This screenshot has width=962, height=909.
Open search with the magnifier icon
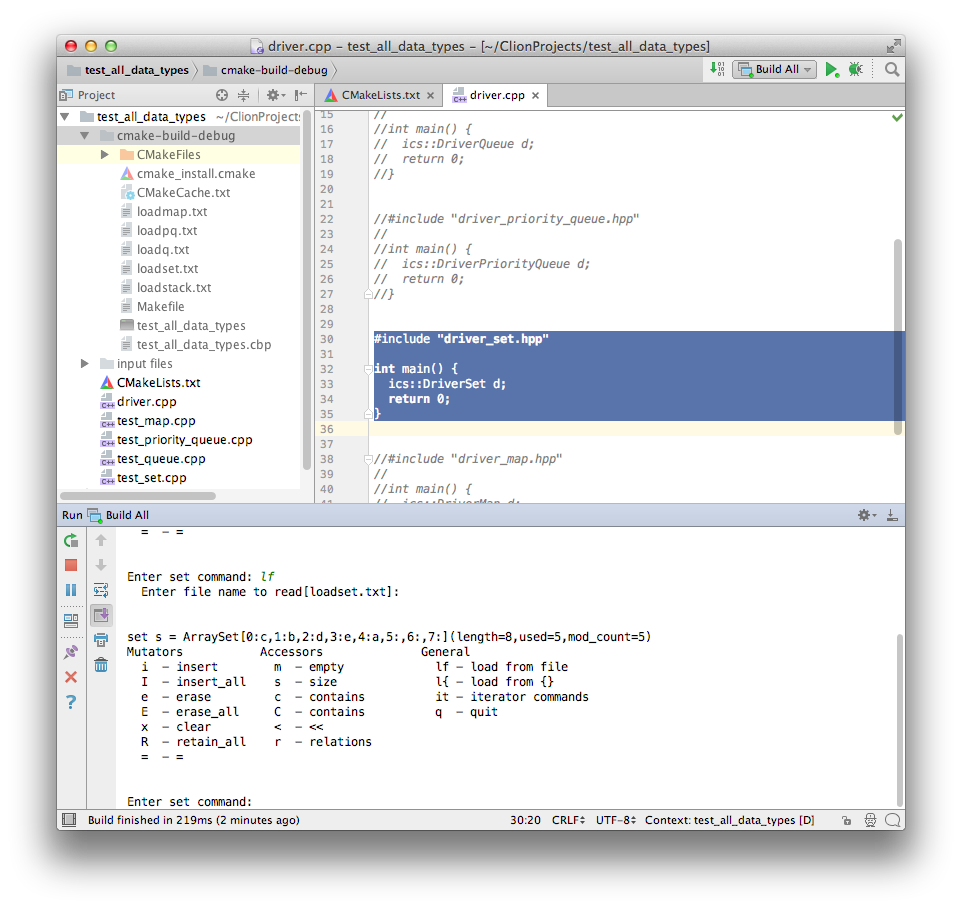(892, 69)
